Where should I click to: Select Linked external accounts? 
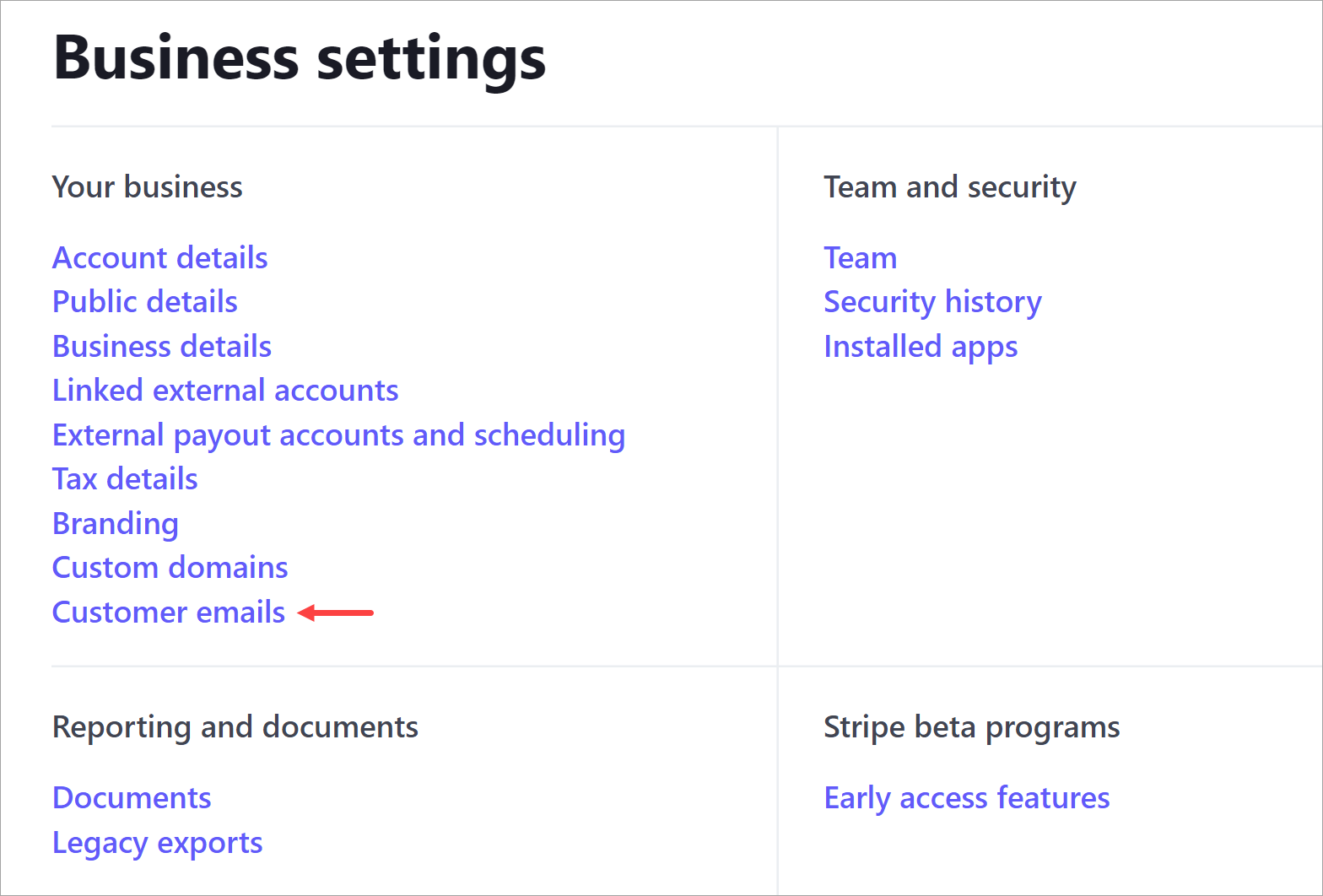225,391
